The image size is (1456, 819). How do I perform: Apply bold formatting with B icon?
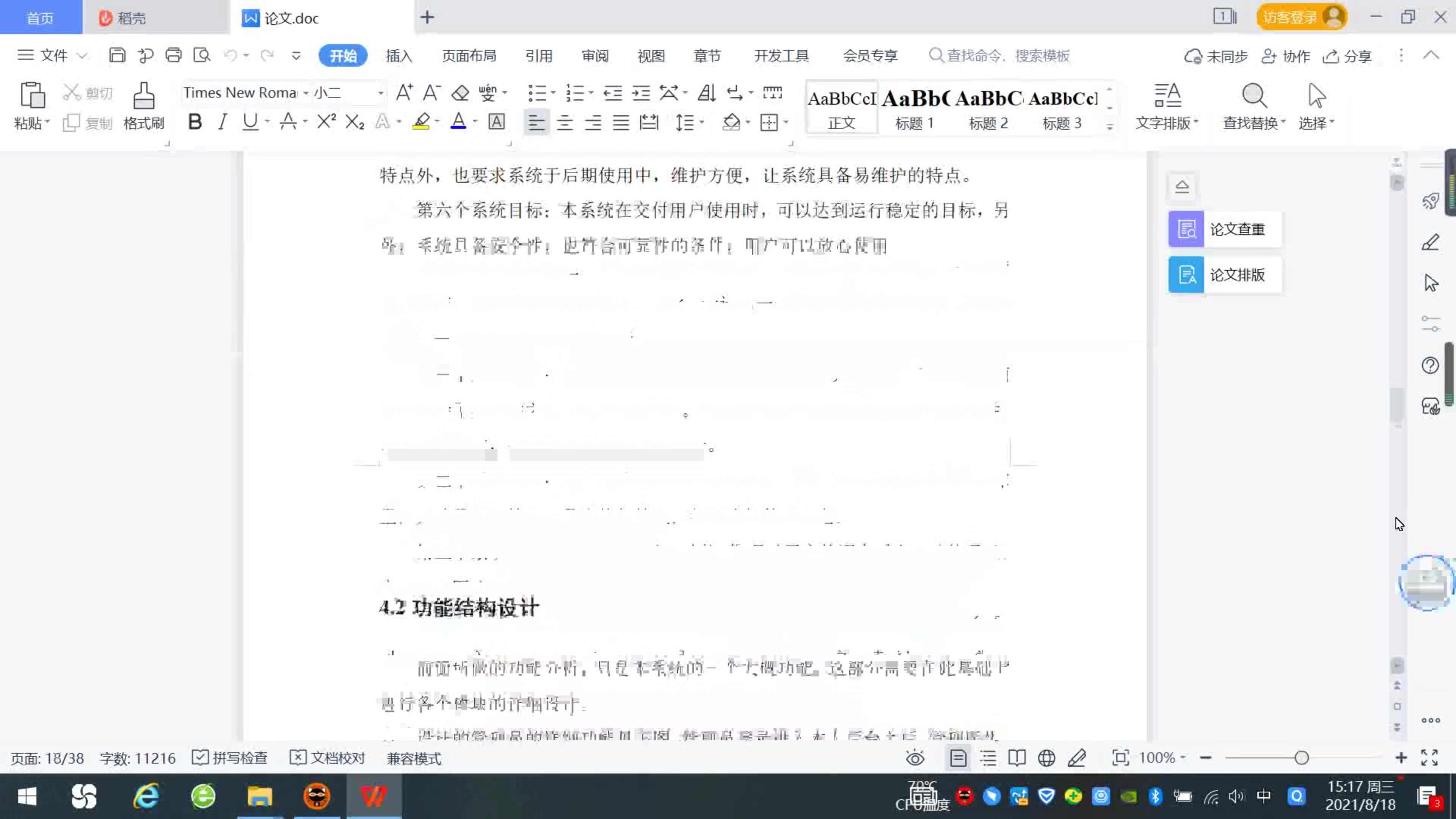(195, 122)
